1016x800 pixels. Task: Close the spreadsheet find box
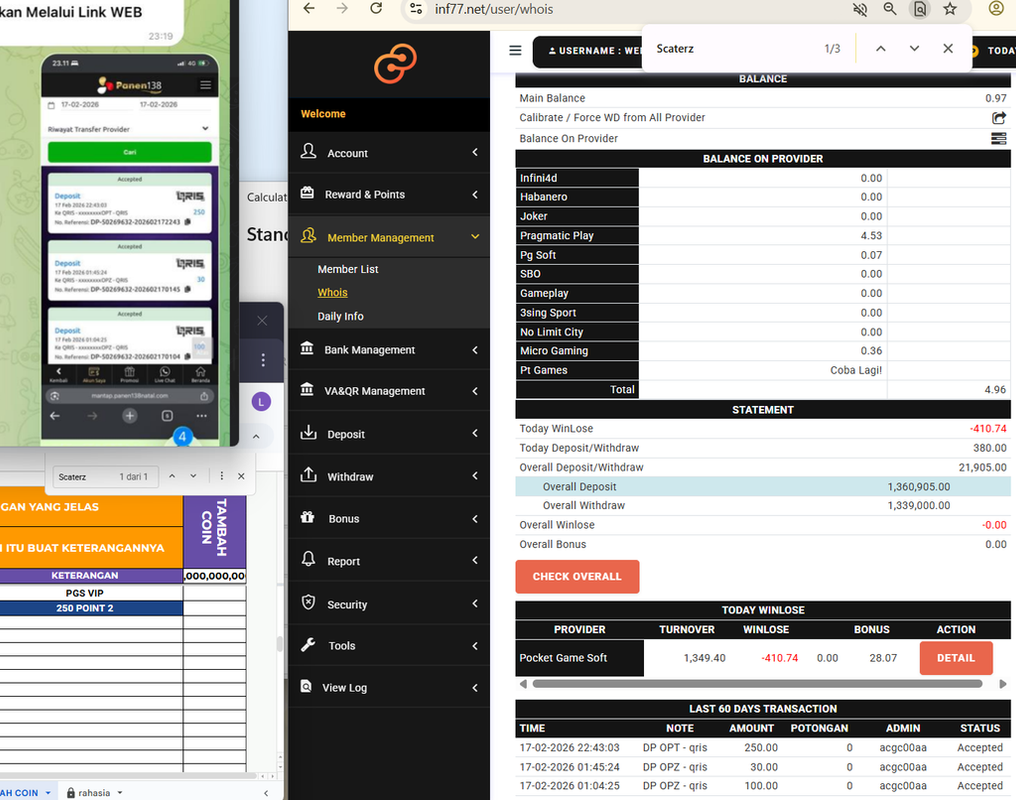(241, 476)
